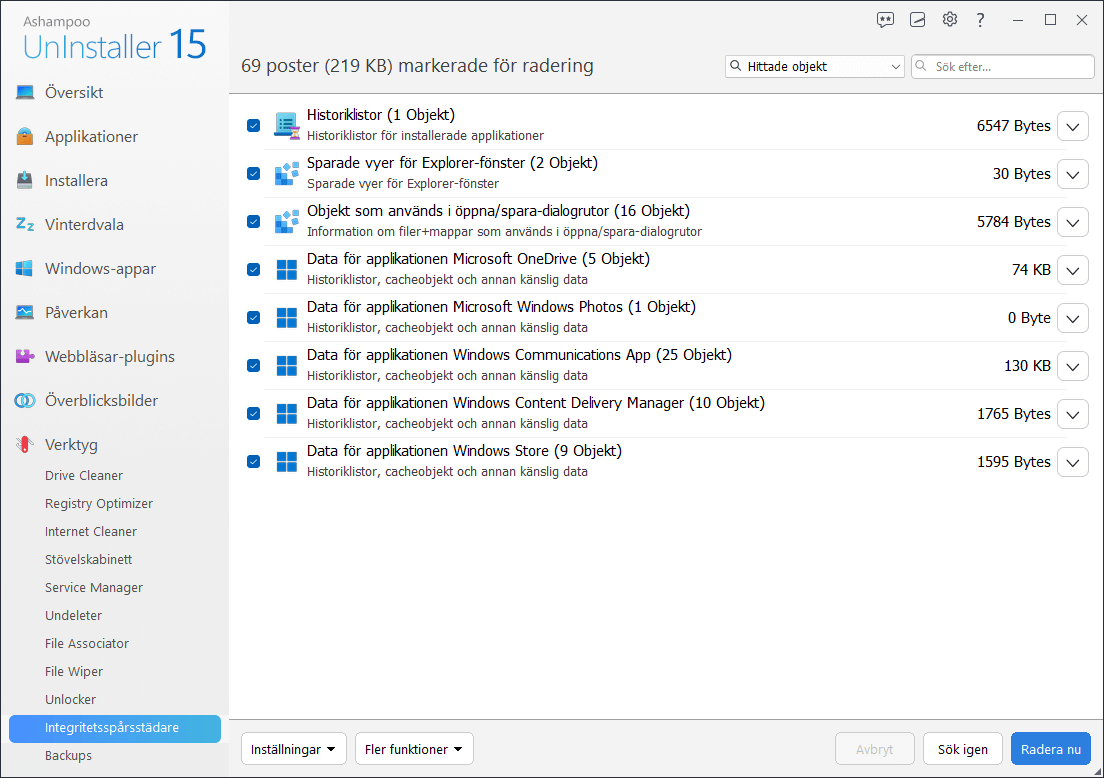Viewport: 1104px width, 778px height.
Task: Click the Windows Communications App data icon
Action: click(287, 365)
